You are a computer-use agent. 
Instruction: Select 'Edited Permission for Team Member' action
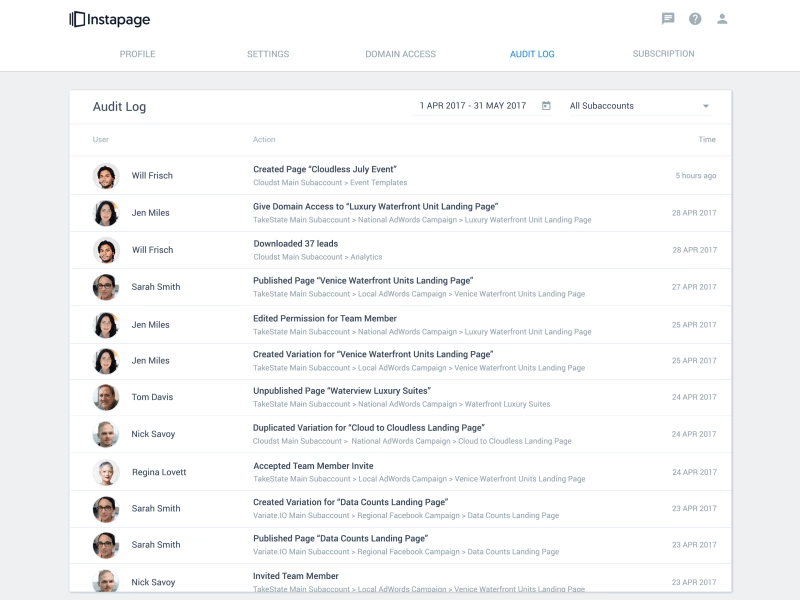(324, 318)
